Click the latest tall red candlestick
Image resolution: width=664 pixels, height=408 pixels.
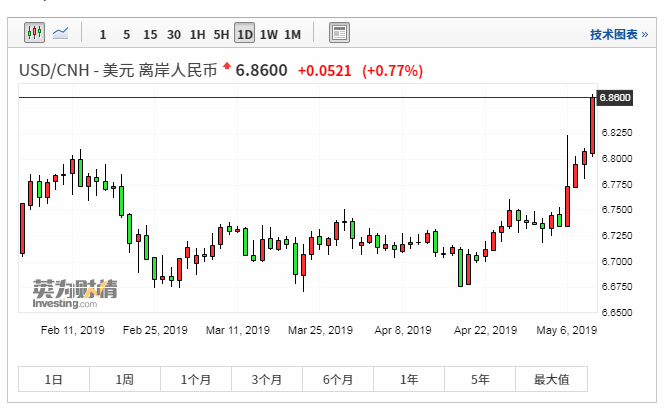pyautogui.click(x=592, y=125)
